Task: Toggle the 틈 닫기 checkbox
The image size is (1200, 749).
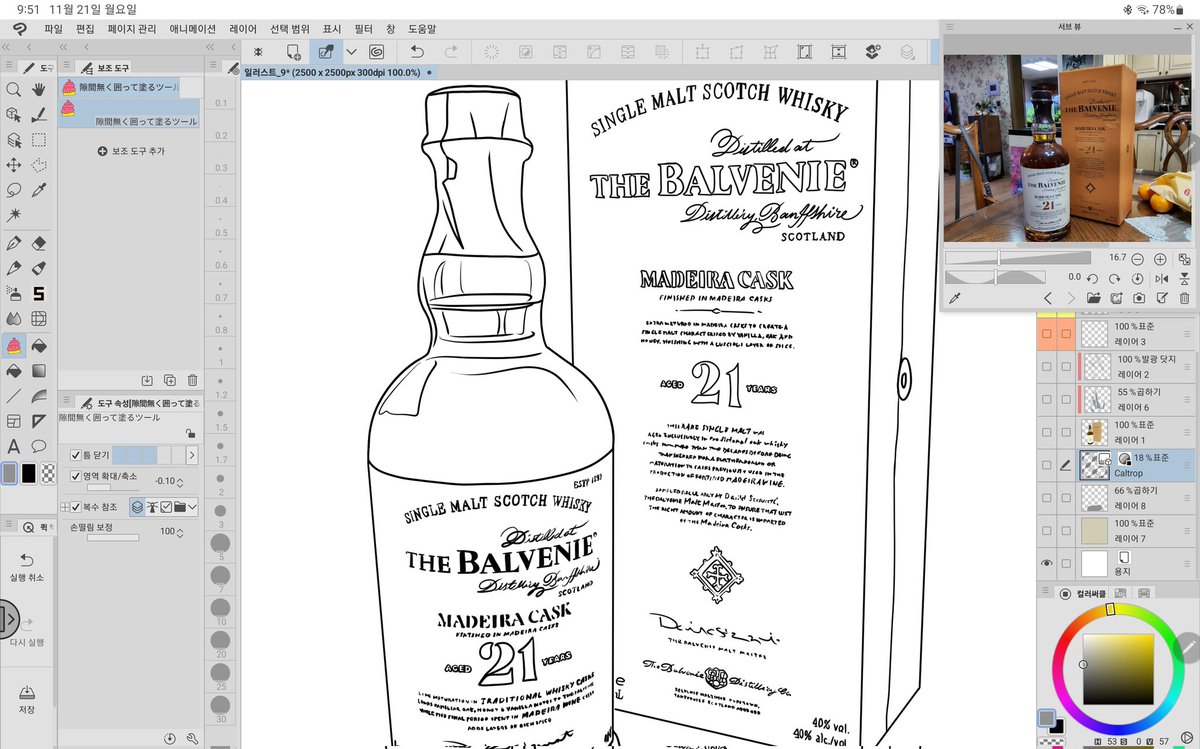Action: point(75,455)
